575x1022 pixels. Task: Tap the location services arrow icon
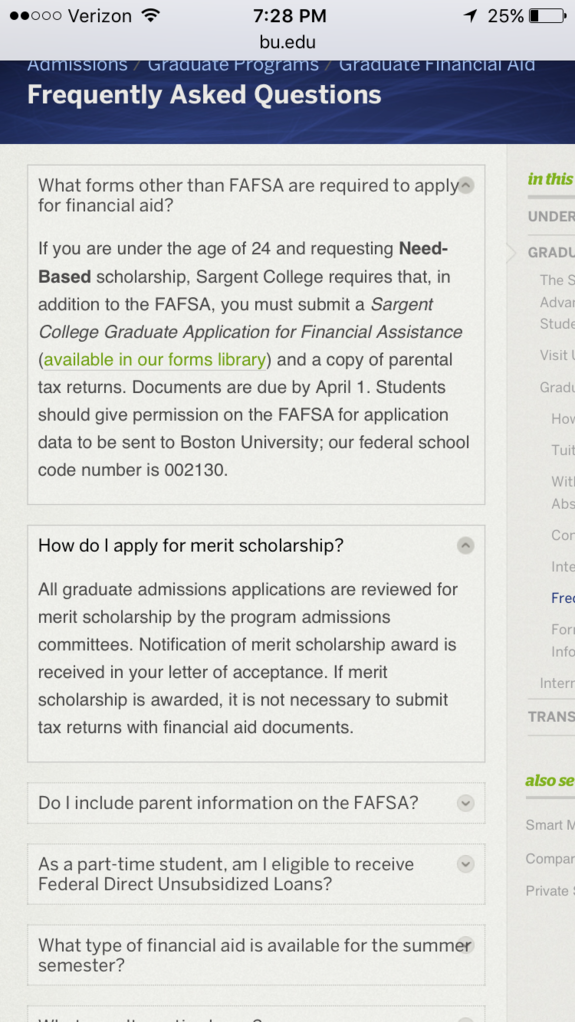point(471,16)
